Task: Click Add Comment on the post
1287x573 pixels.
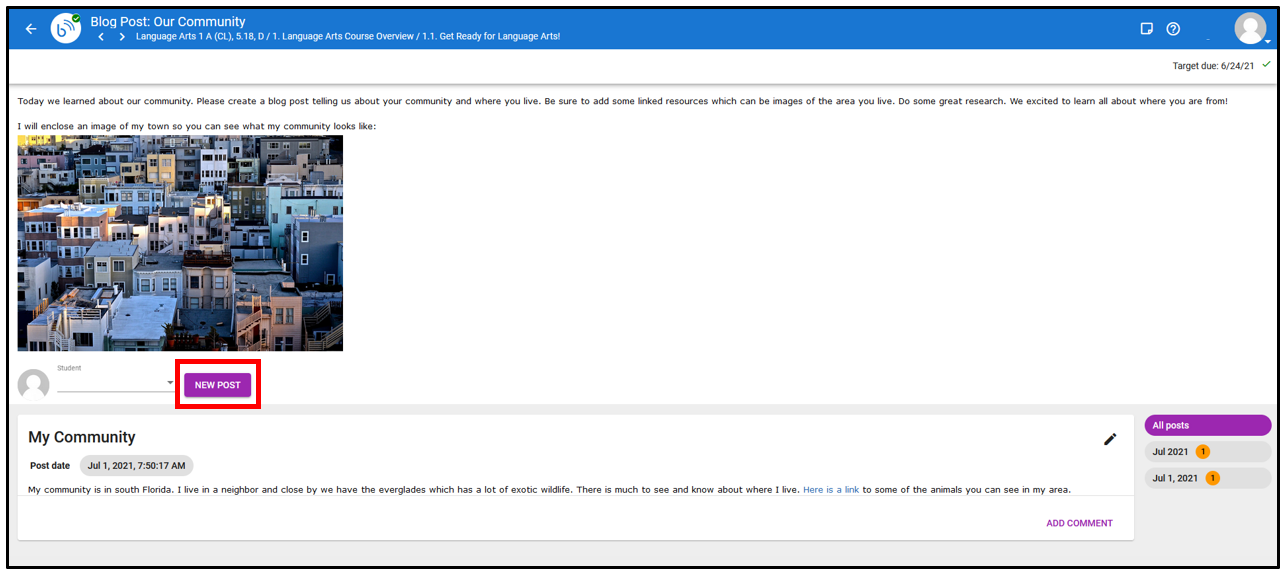Action: tap(1079, 523)
